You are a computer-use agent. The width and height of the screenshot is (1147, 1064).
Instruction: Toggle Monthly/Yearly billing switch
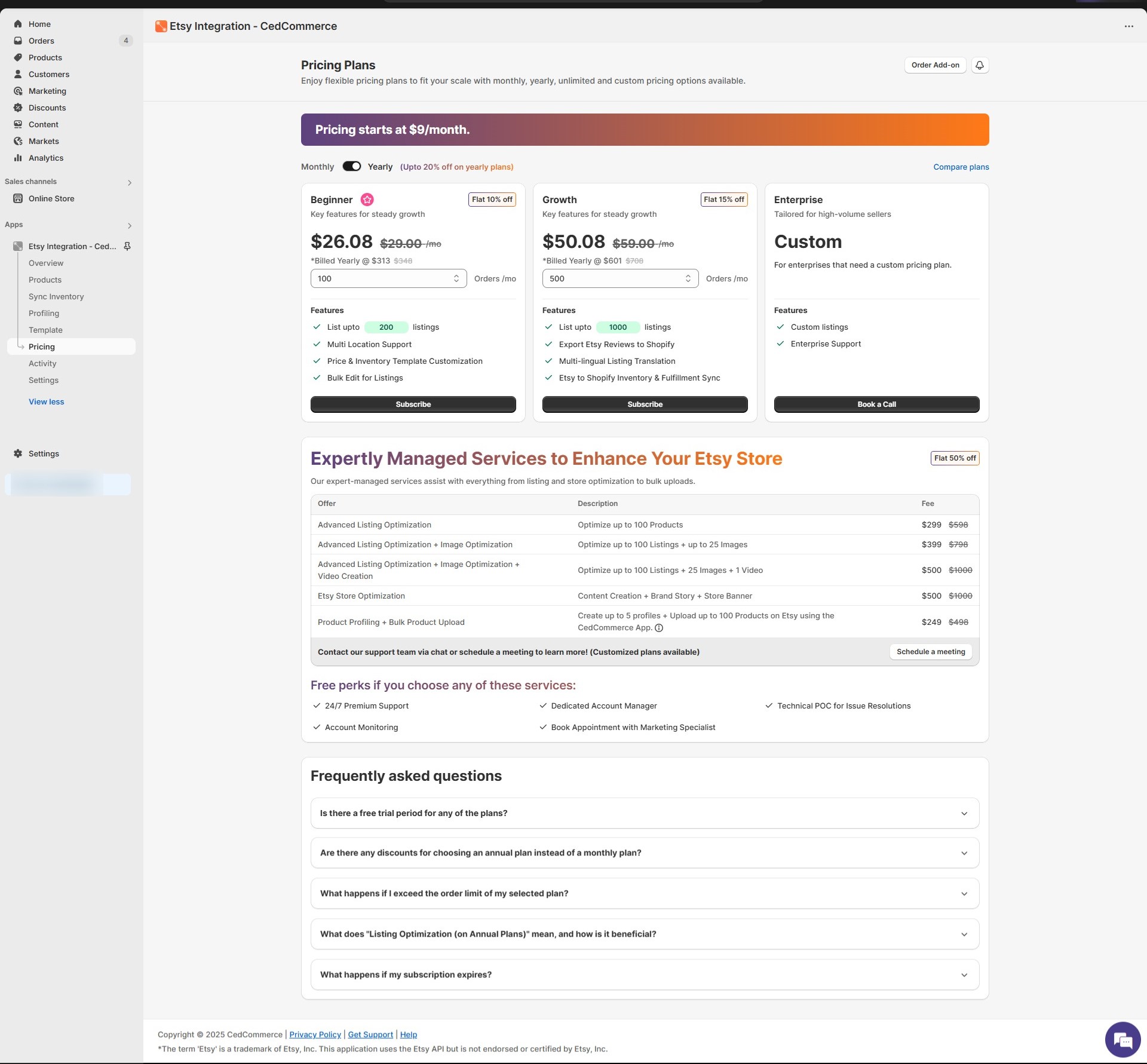point(352,166)
